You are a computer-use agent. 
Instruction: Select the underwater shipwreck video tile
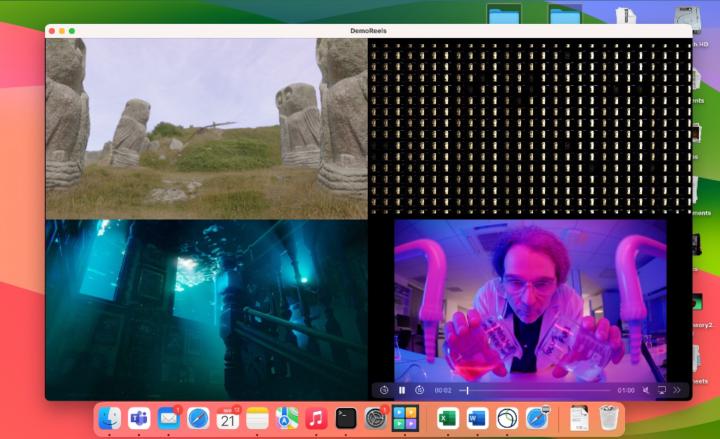[206, 310]
